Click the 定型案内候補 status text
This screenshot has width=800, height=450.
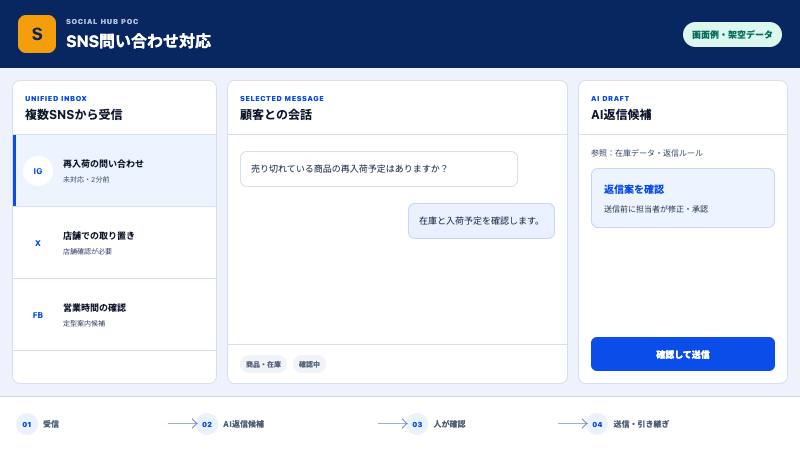(84, 323)
